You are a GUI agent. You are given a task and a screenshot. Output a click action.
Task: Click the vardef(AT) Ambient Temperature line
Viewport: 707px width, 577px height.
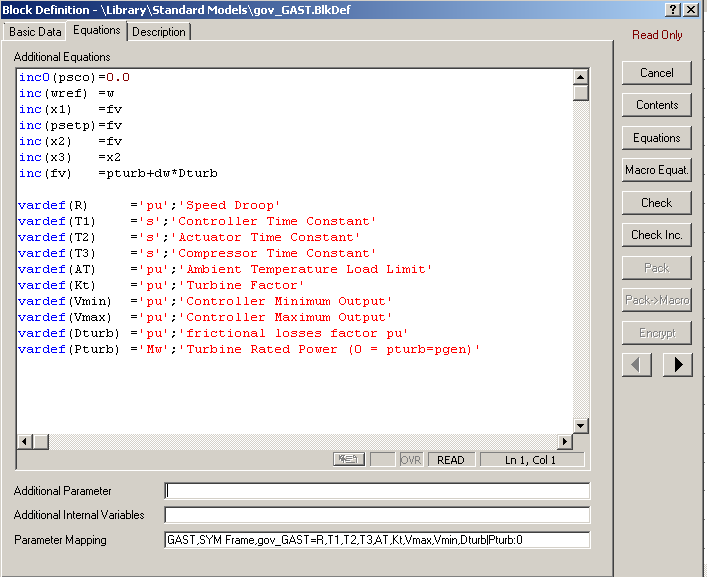pyautogui.click(x=225, y=270)
